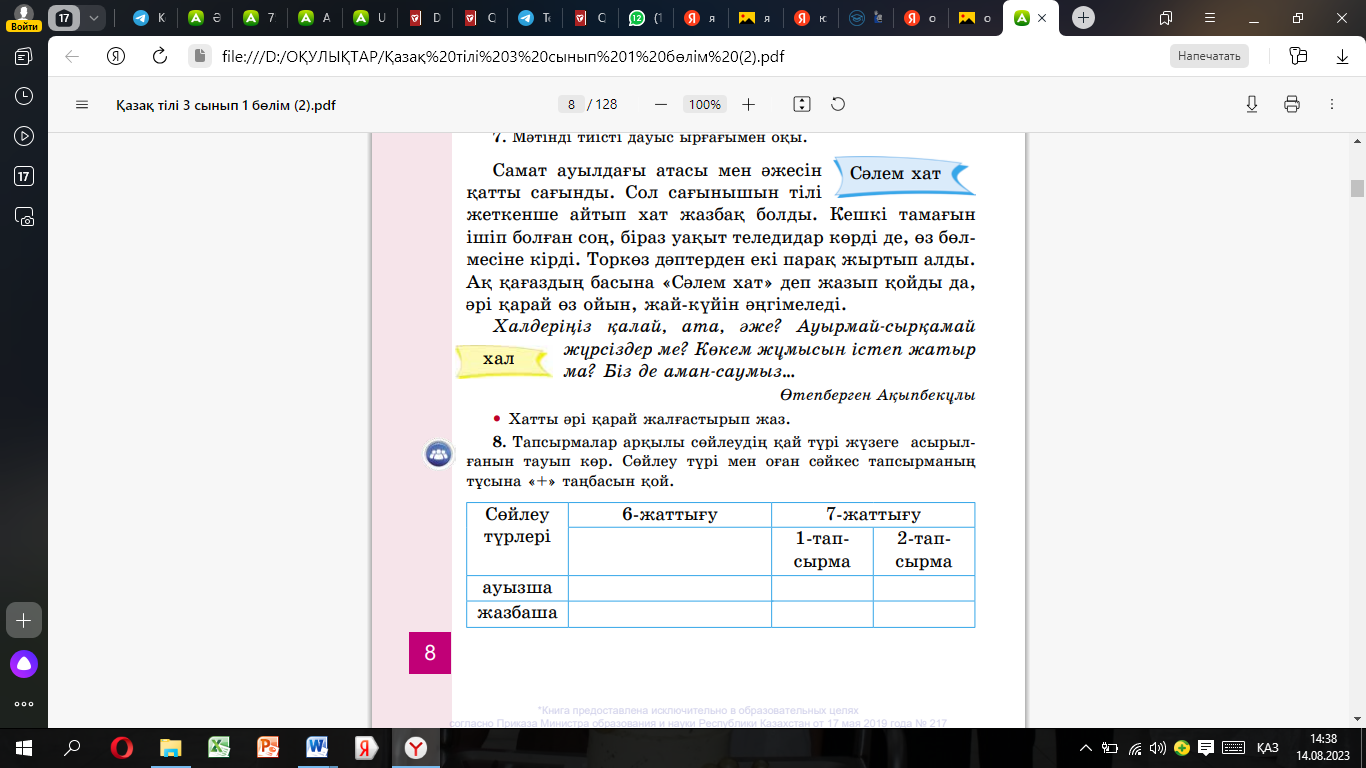Open browser downloads panel
This screenshot has width=1366, height=768.
point(1342,56)
